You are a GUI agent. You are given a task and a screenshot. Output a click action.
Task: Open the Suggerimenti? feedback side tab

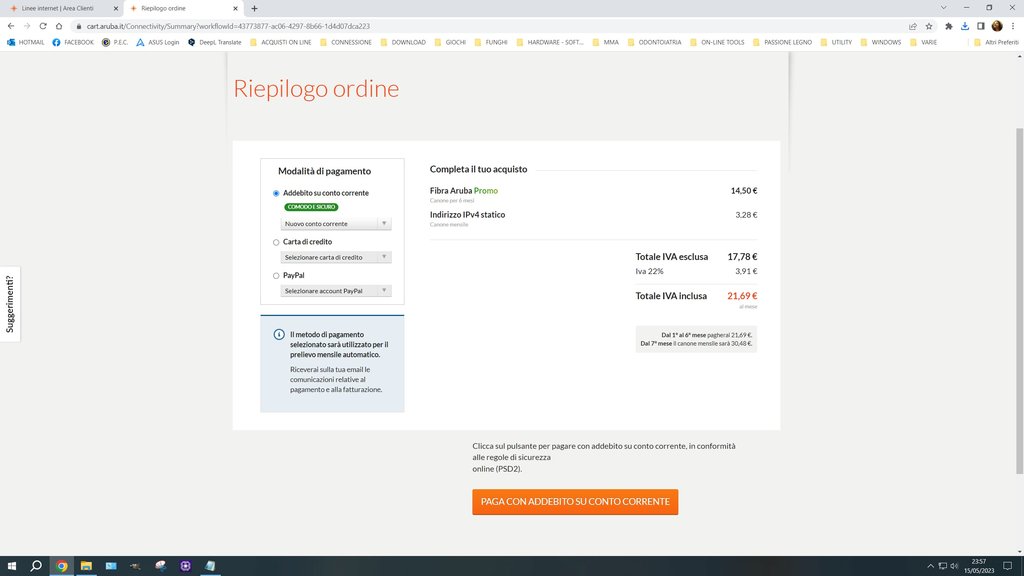tap(10, 304)
